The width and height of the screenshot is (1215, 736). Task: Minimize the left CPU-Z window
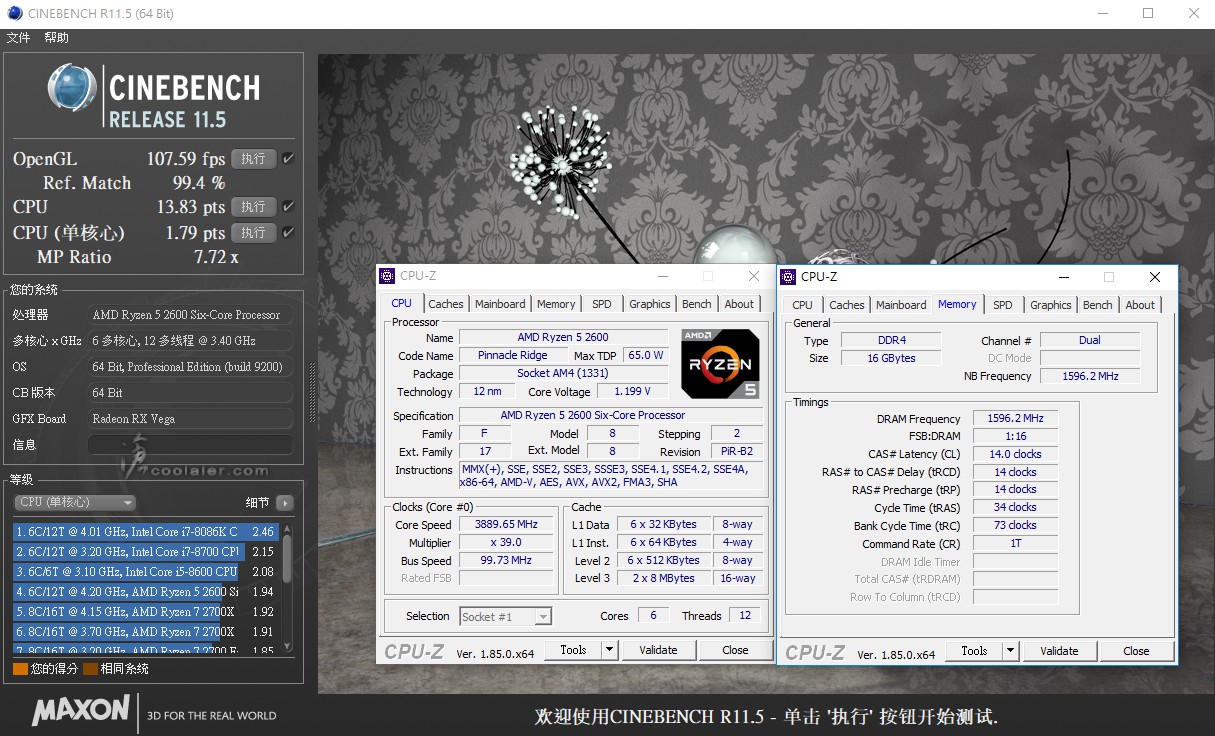pyautogui.click(x=661, y=276)
